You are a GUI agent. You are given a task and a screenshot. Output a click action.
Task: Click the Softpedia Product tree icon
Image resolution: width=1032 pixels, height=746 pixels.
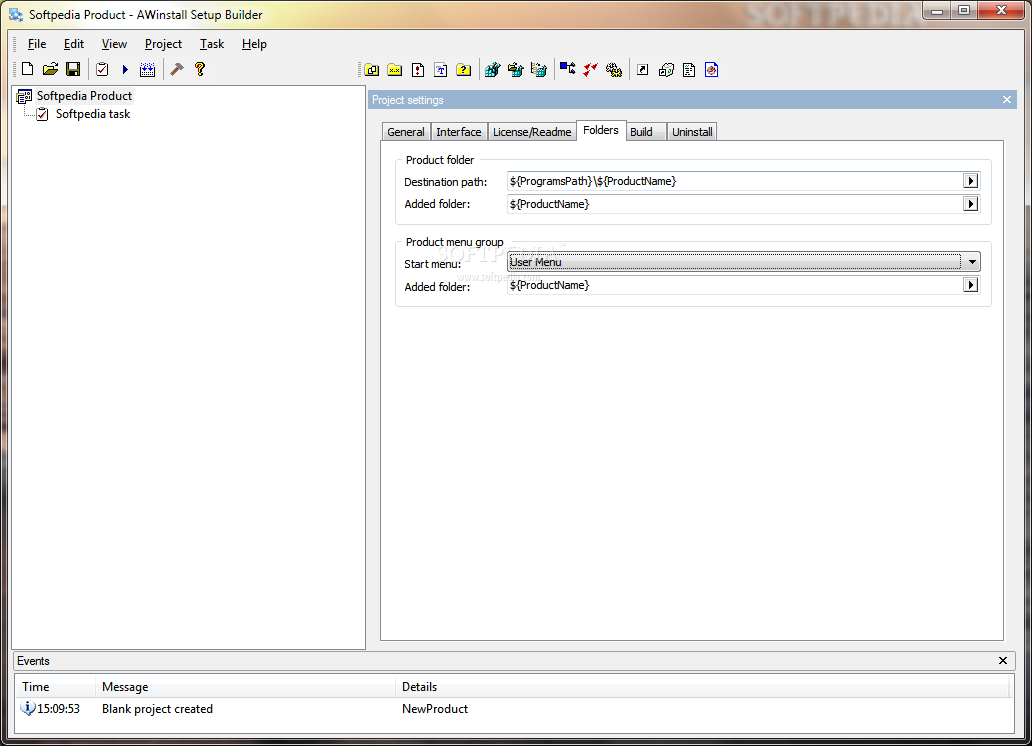[24, 97]
